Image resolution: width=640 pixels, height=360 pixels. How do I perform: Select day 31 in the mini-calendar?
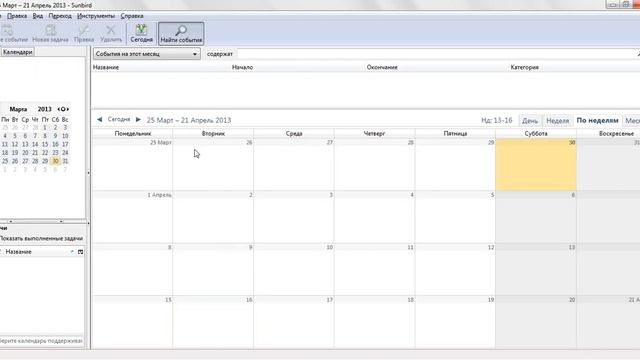point(65,161)
